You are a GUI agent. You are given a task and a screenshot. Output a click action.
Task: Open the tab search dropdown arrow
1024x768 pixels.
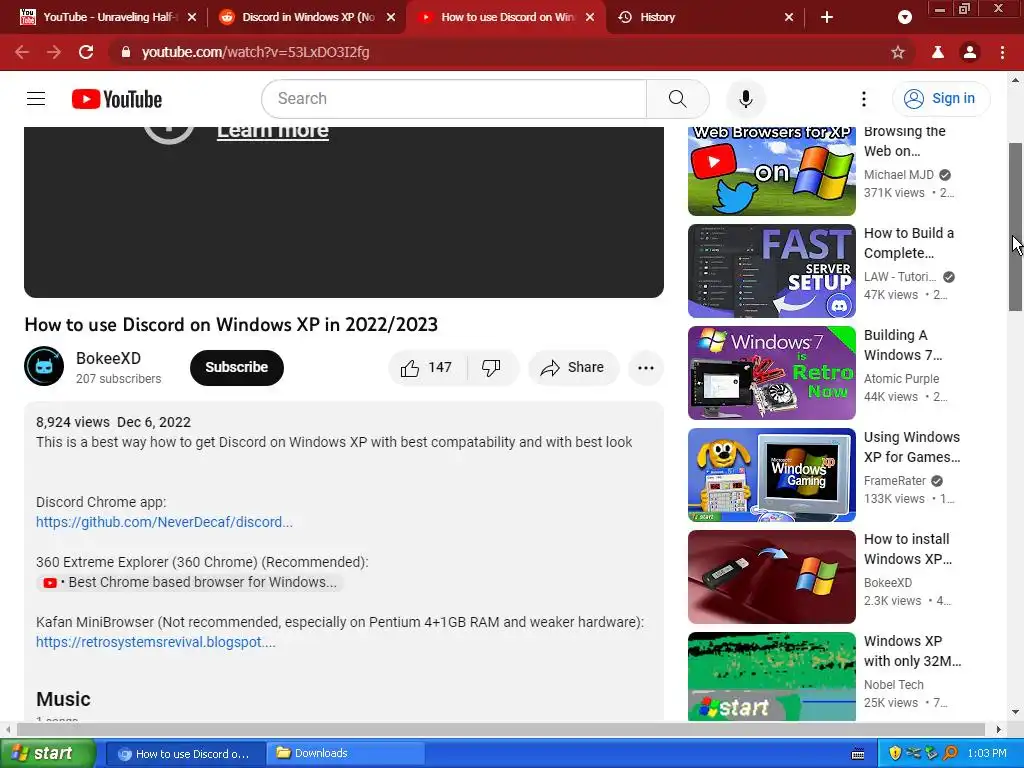tap(904, 17)
